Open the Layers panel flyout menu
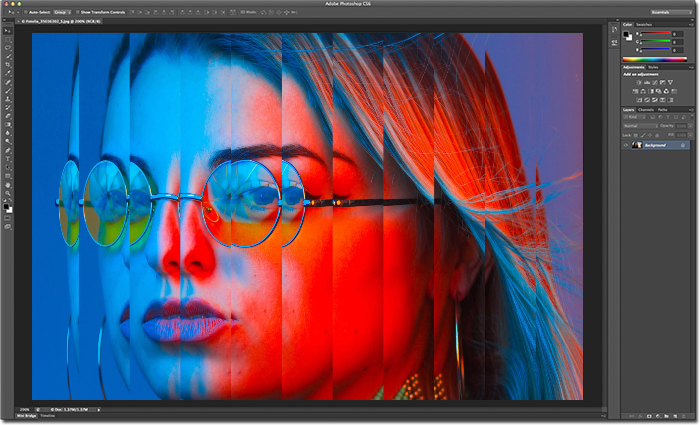The height and width of the screenshot is (425, 700). pos(691,110)
